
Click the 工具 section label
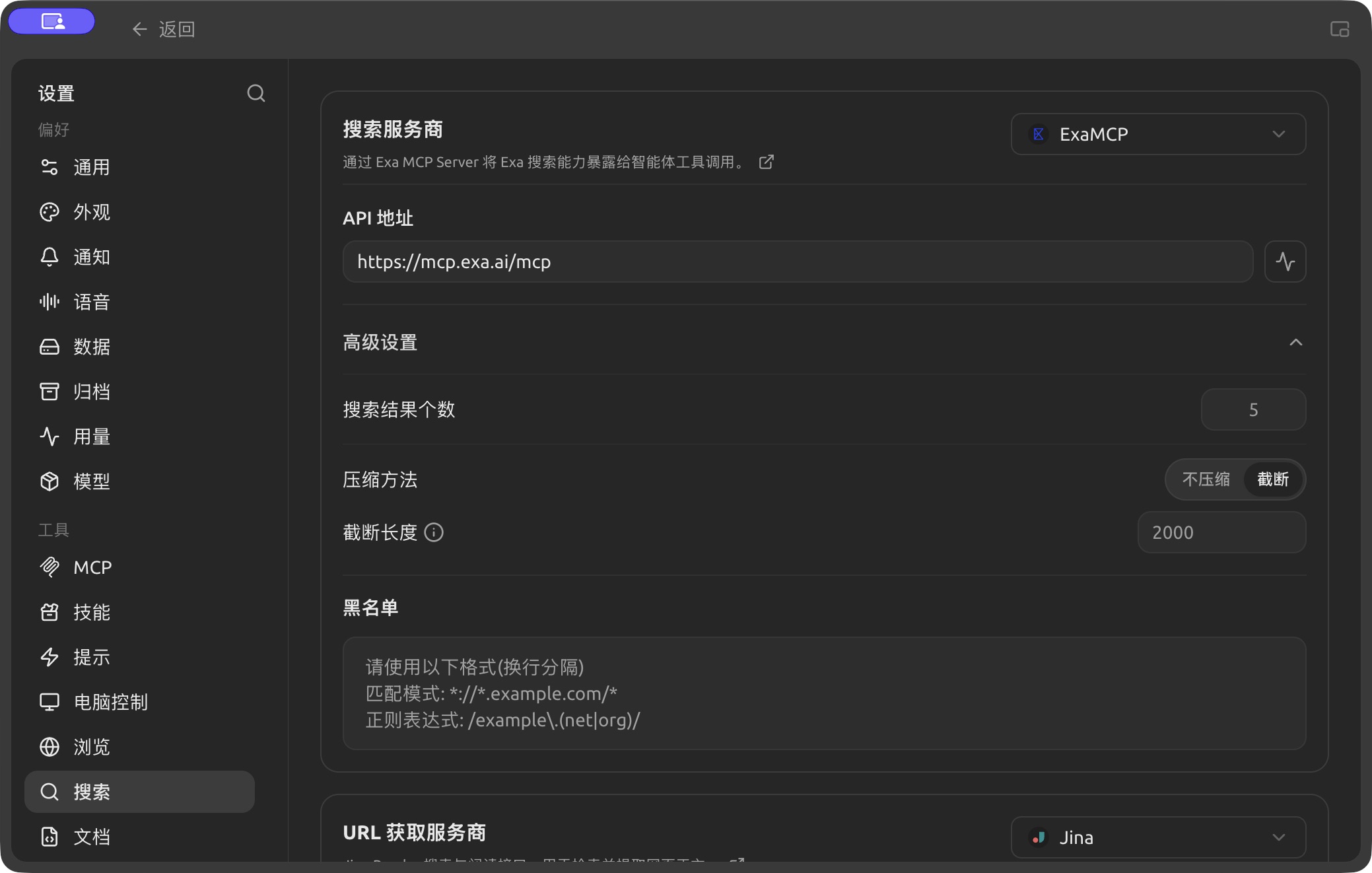[x=53, y=530]
